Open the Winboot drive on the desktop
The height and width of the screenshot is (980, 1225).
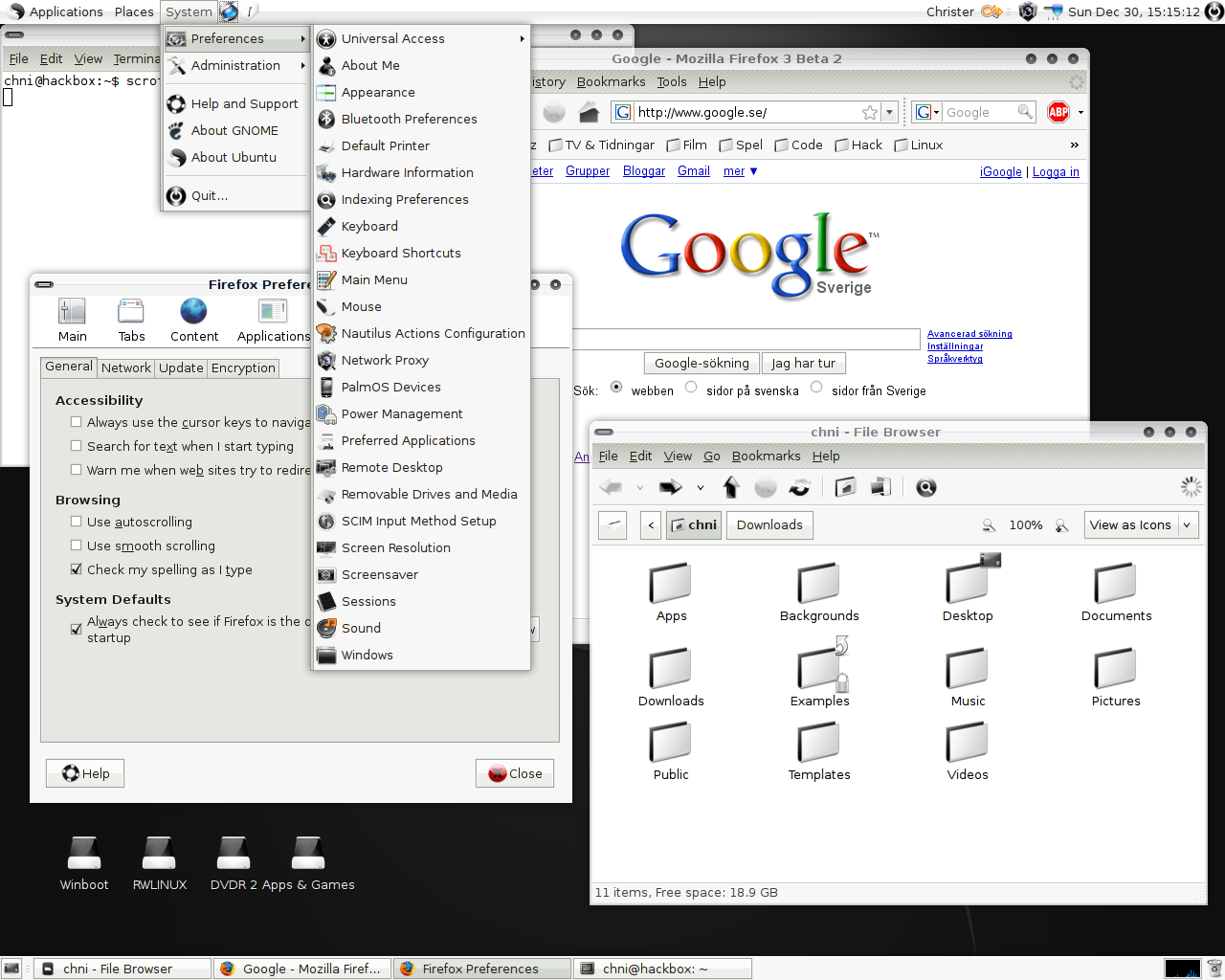click(84, 863)
